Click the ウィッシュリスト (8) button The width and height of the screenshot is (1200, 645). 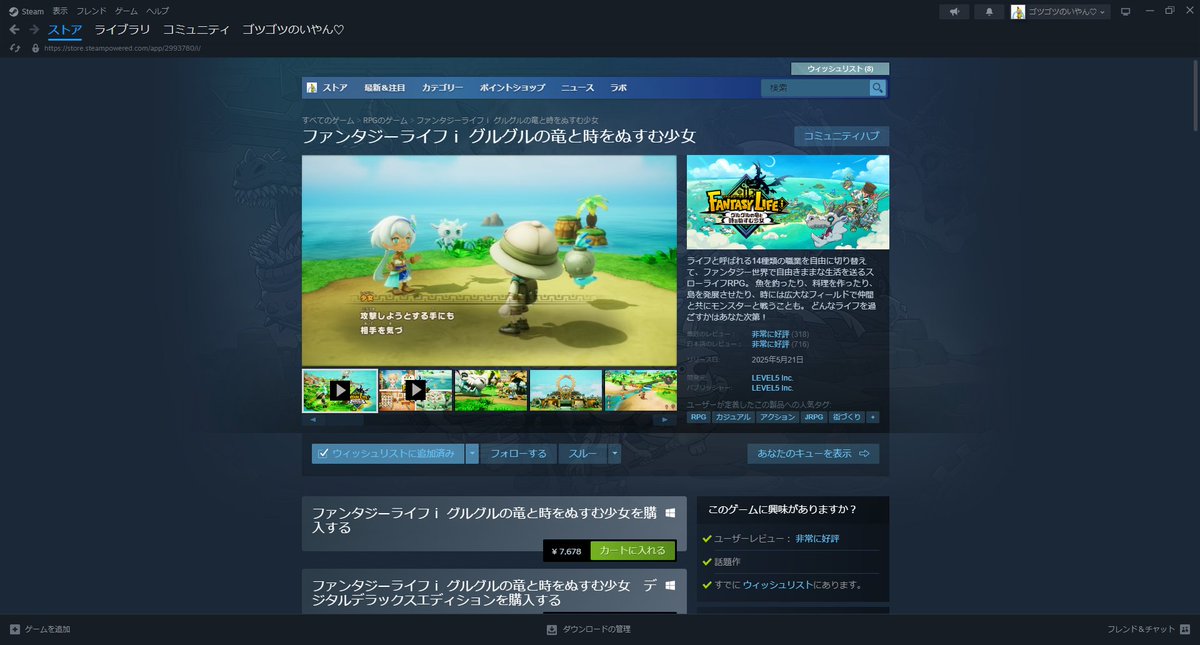[840, 69]
